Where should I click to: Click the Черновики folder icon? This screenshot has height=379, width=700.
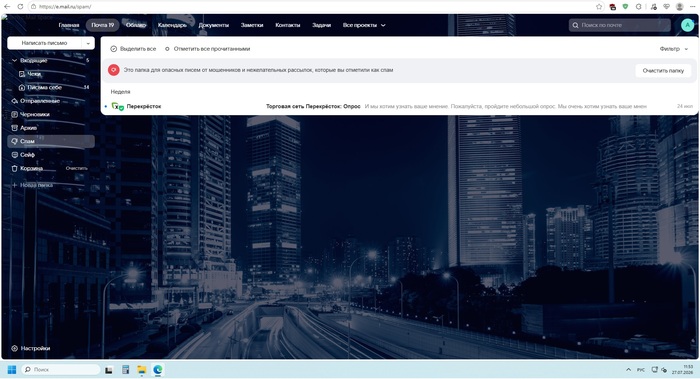pyautogui.click(x=14, y=114)
